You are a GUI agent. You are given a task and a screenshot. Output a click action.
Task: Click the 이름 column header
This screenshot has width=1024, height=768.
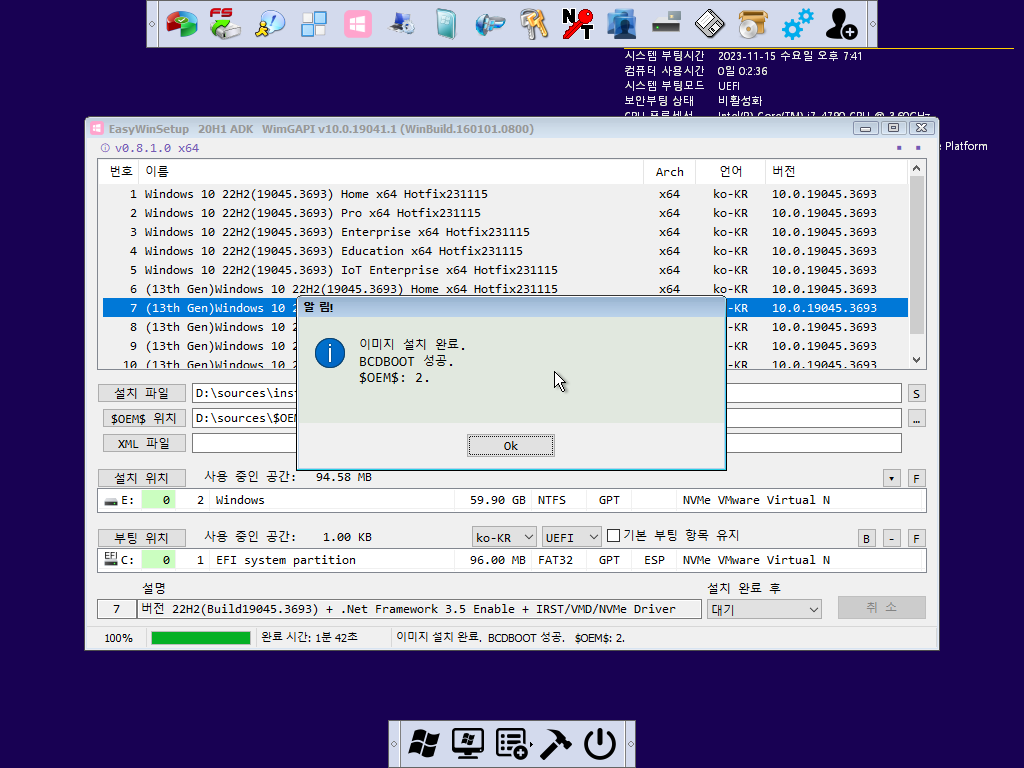[391, 171]
